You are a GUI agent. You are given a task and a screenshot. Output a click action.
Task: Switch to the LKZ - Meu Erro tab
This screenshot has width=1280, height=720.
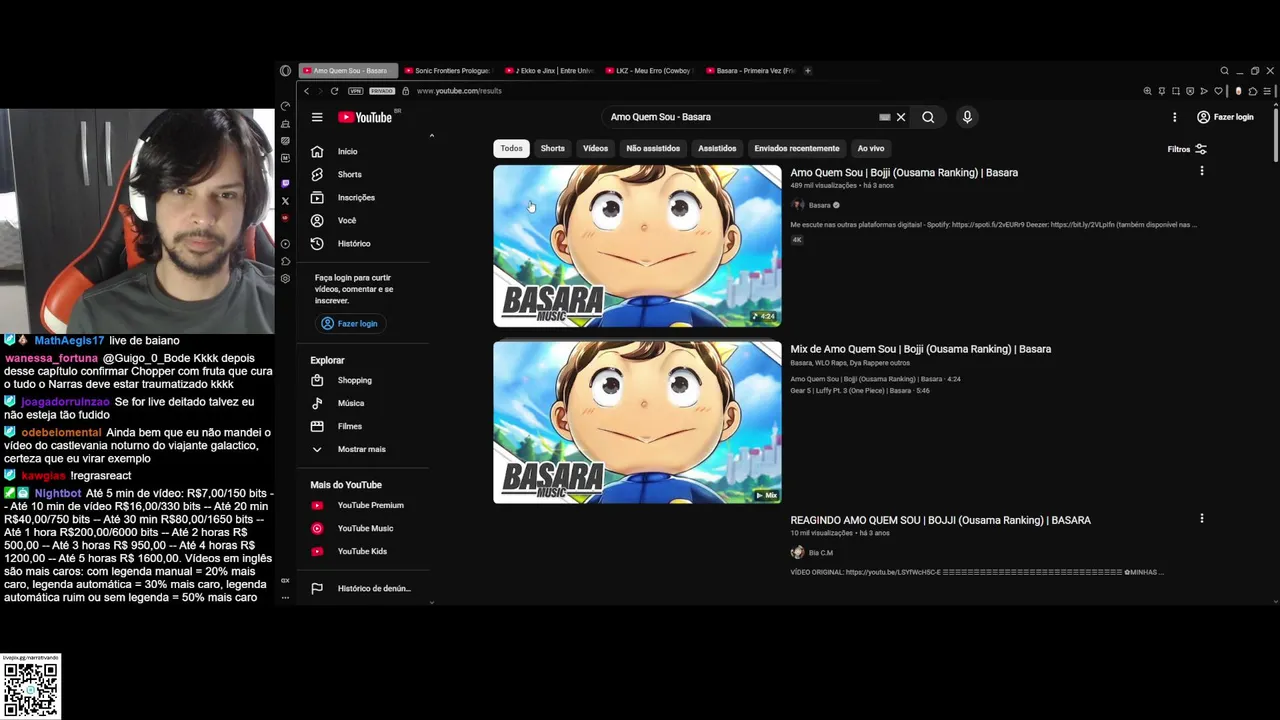(x=649, y=71)
